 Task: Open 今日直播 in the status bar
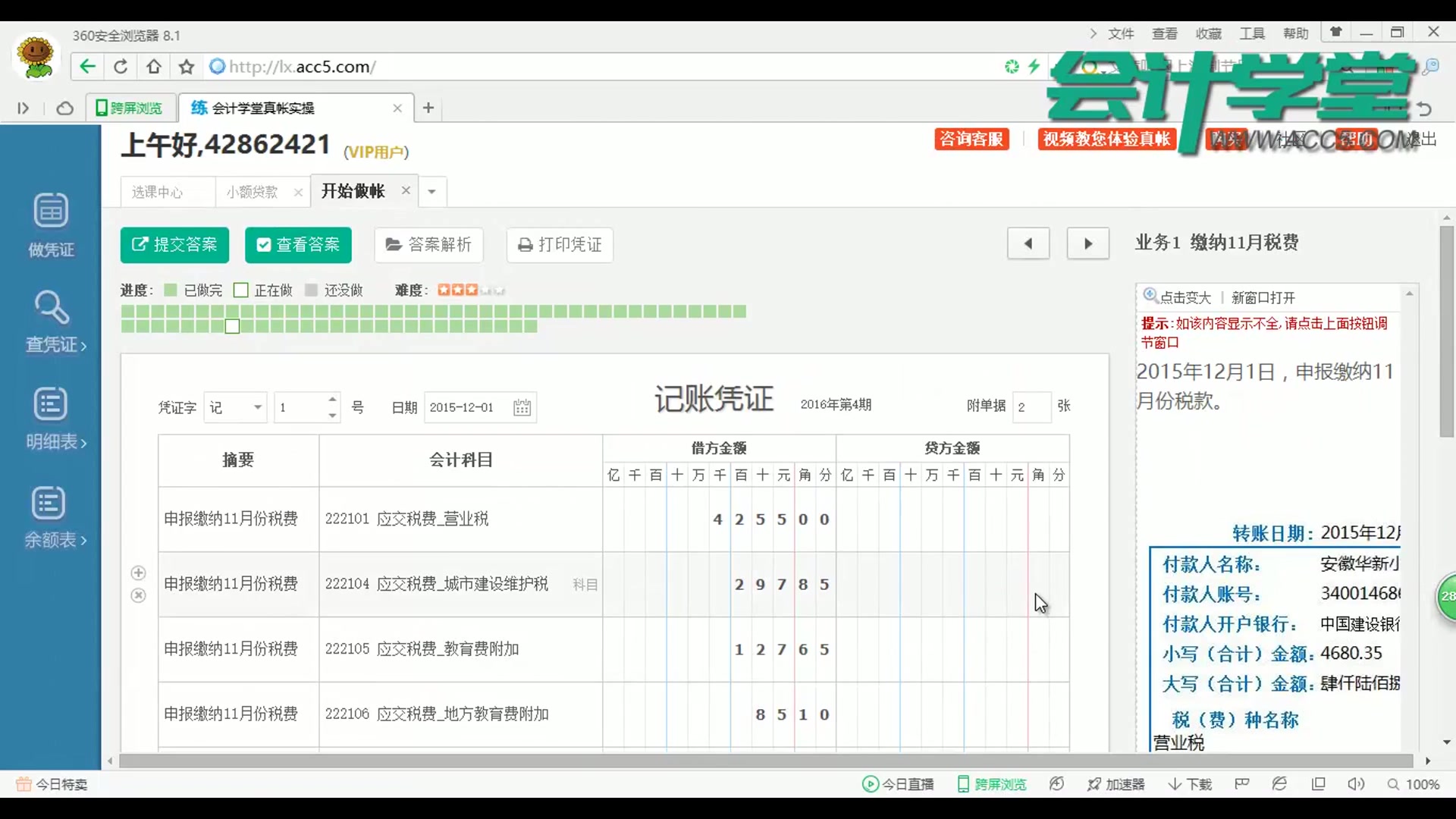tap(898, 784)
